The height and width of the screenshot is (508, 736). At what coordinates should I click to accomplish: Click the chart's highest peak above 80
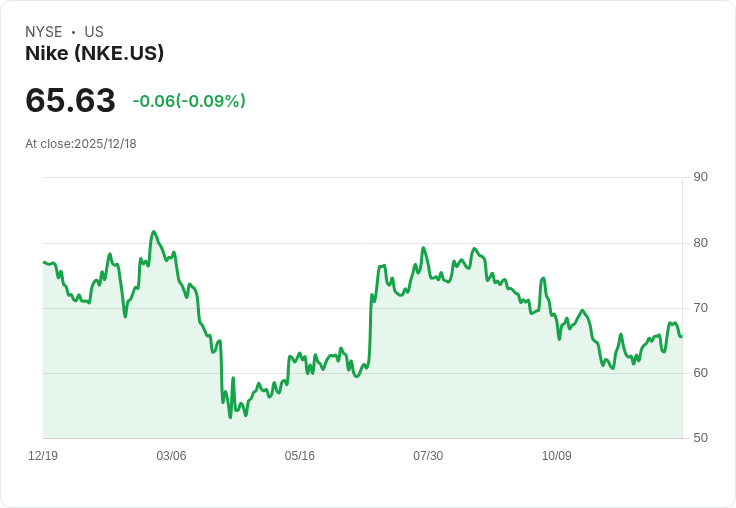(x=154, y=232)
